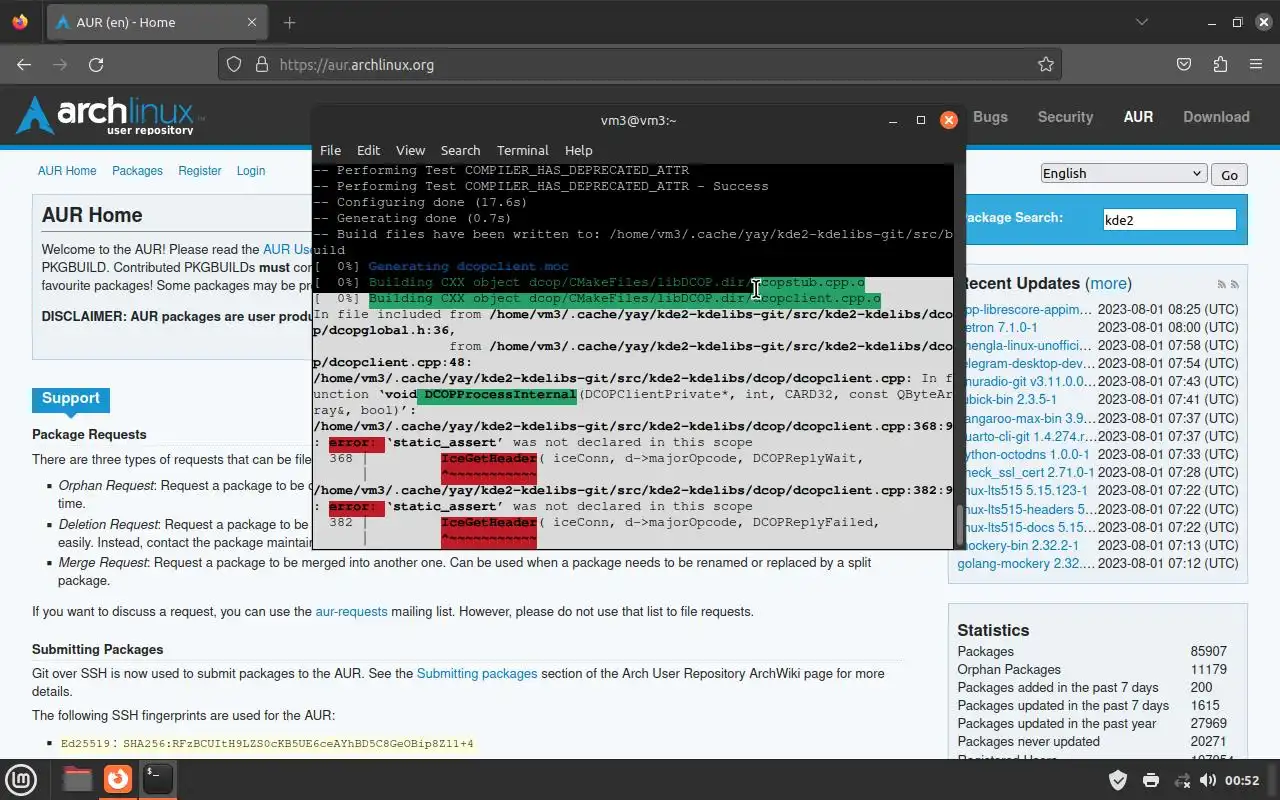Expand the English language dropdown
The image size is (1280, 800).
1123,173
